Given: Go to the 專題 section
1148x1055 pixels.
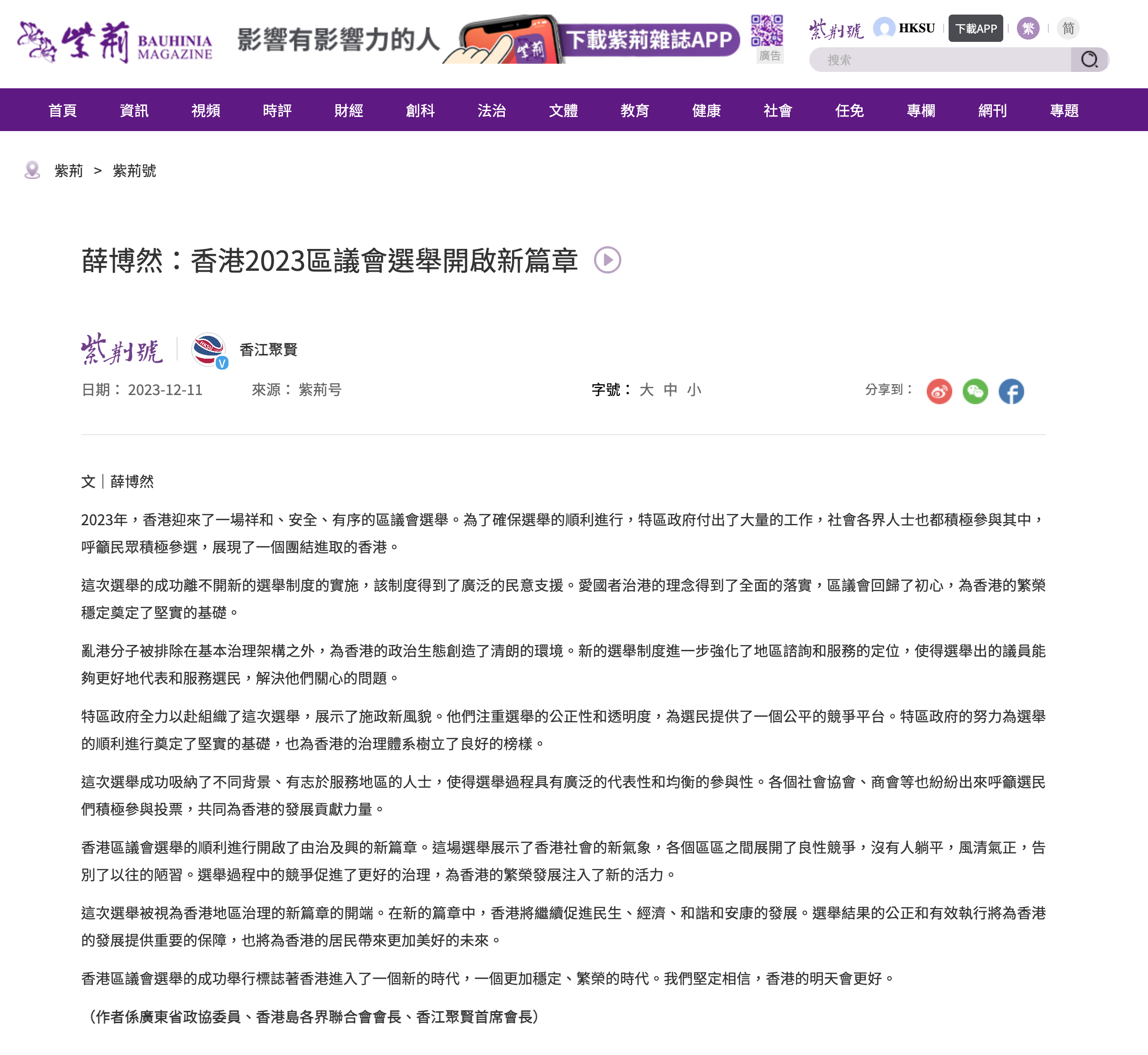Looking at the screenshot, I should point(1064,110).
